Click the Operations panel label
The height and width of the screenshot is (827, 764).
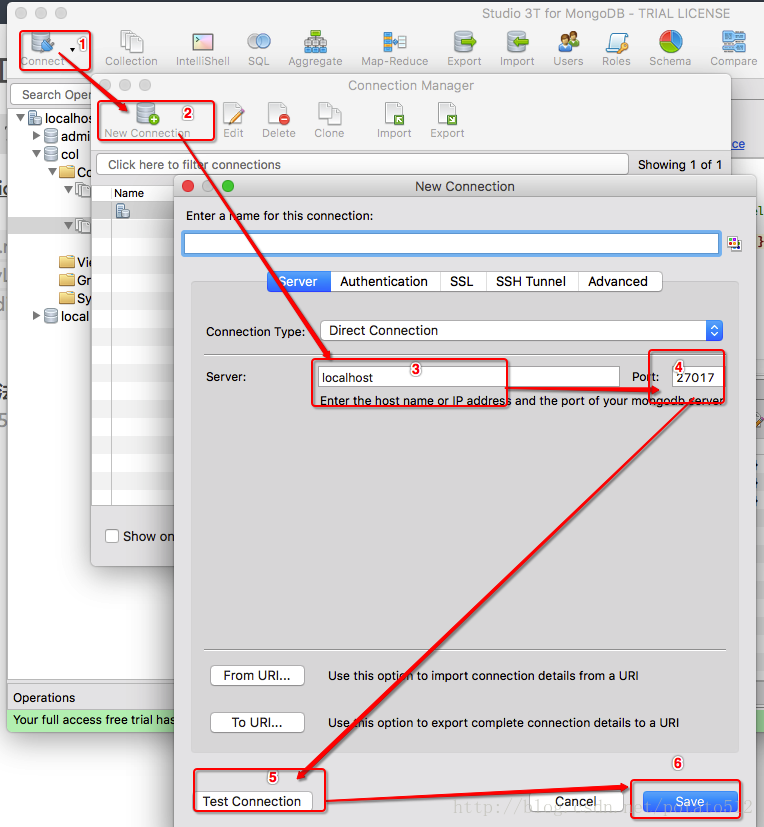click(x=44, y=697)
